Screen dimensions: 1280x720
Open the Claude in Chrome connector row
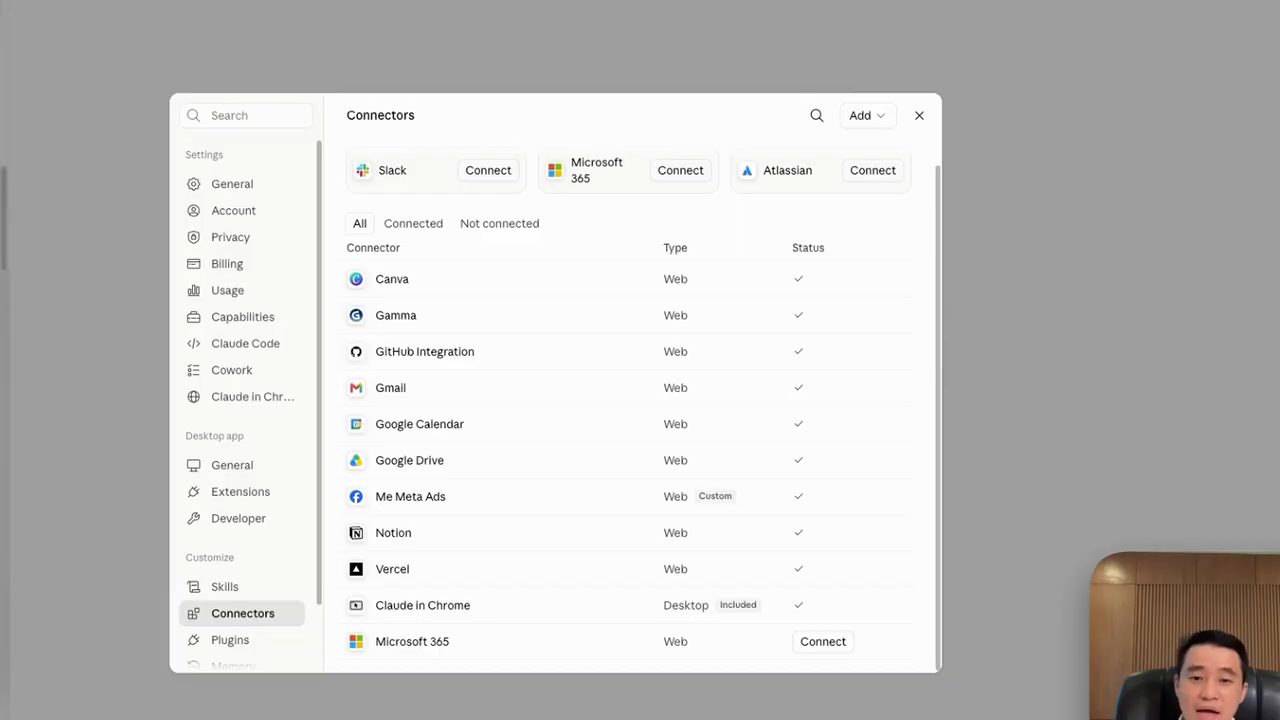[629, 605]
